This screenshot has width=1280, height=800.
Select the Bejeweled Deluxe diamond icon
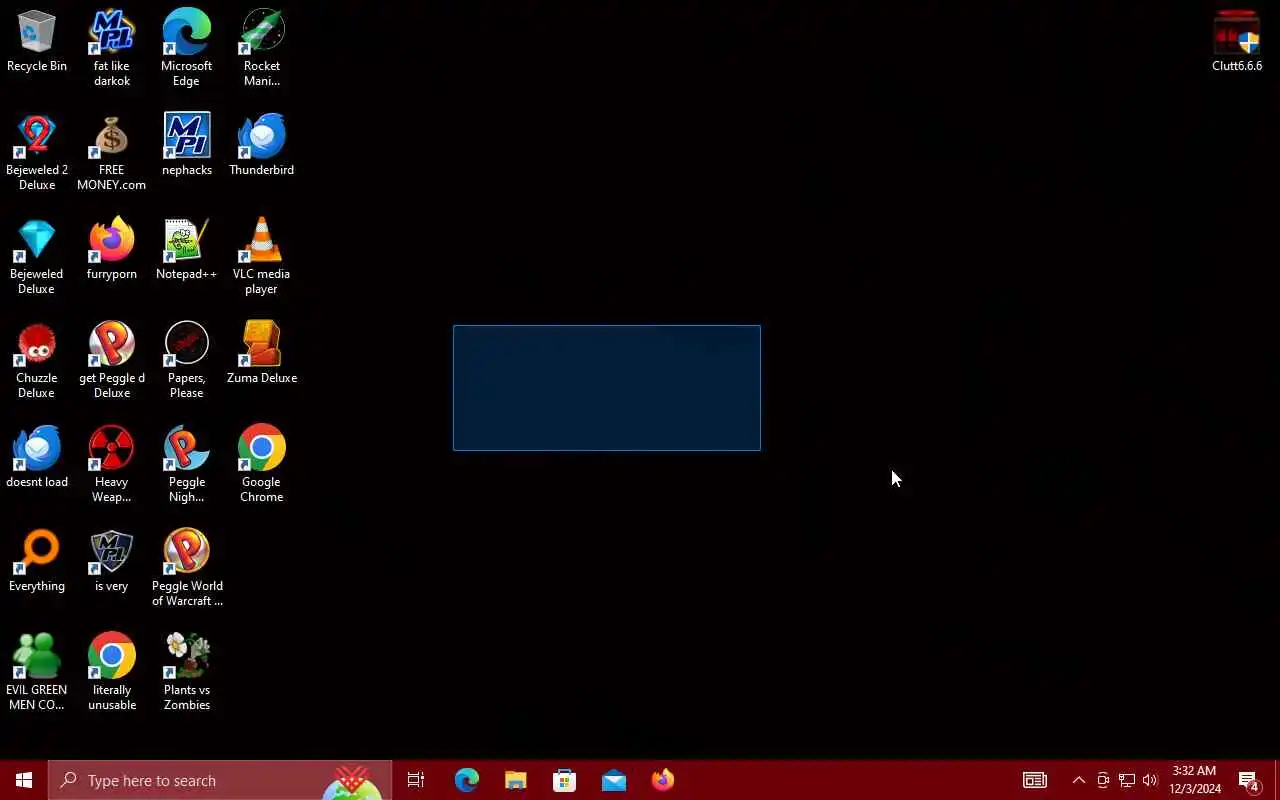click(x=37, y=256)
